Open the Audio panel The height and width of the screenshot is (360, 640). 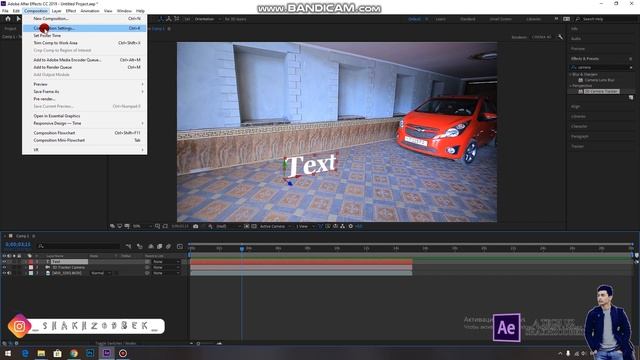(x=576, y=38)
